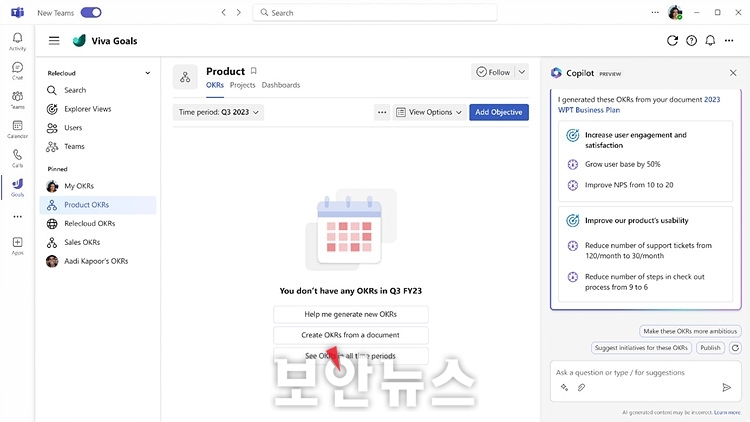Select key result Reduce steps in check out

(644, 282)
